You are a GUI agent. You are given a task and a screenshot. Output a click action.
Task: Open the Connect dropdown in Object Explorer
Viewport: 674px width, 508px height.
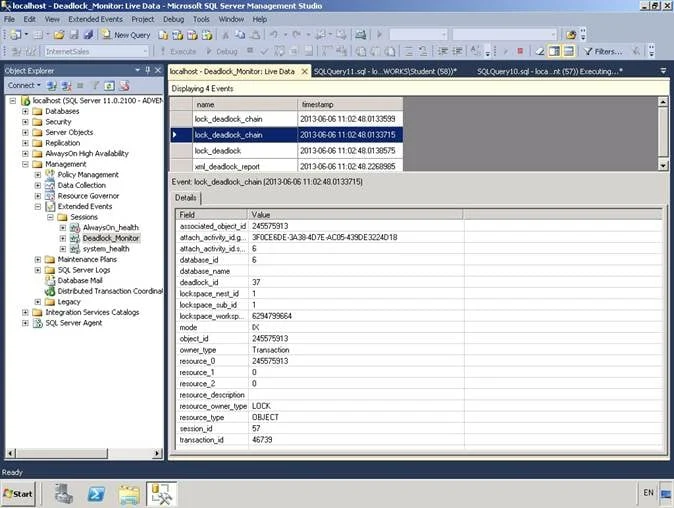point(24,86)
